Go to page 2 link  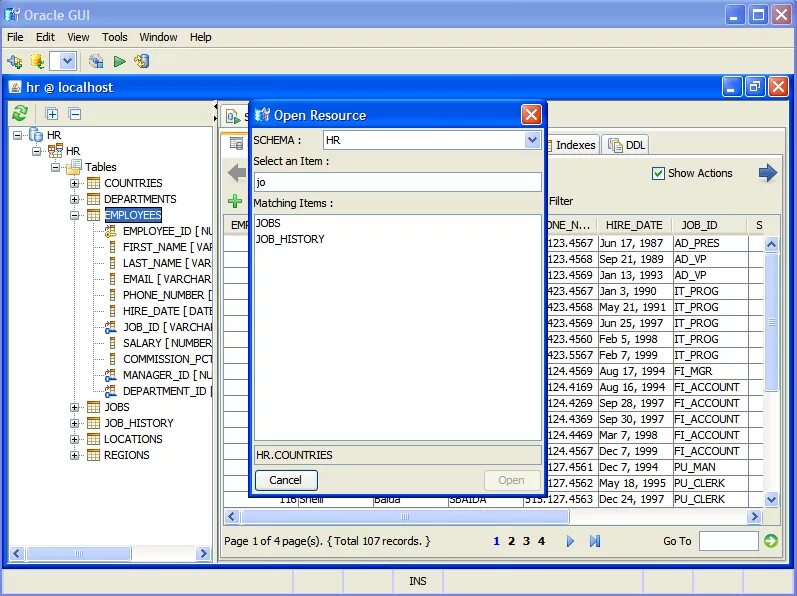511,541
